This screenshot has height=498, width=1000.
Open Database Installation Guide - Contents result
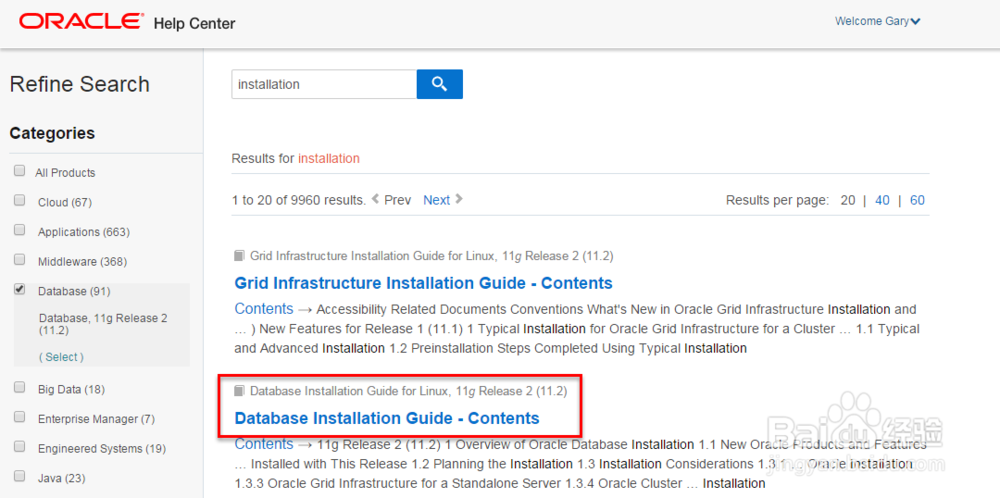pyautogui.click(x=387, y=418)
